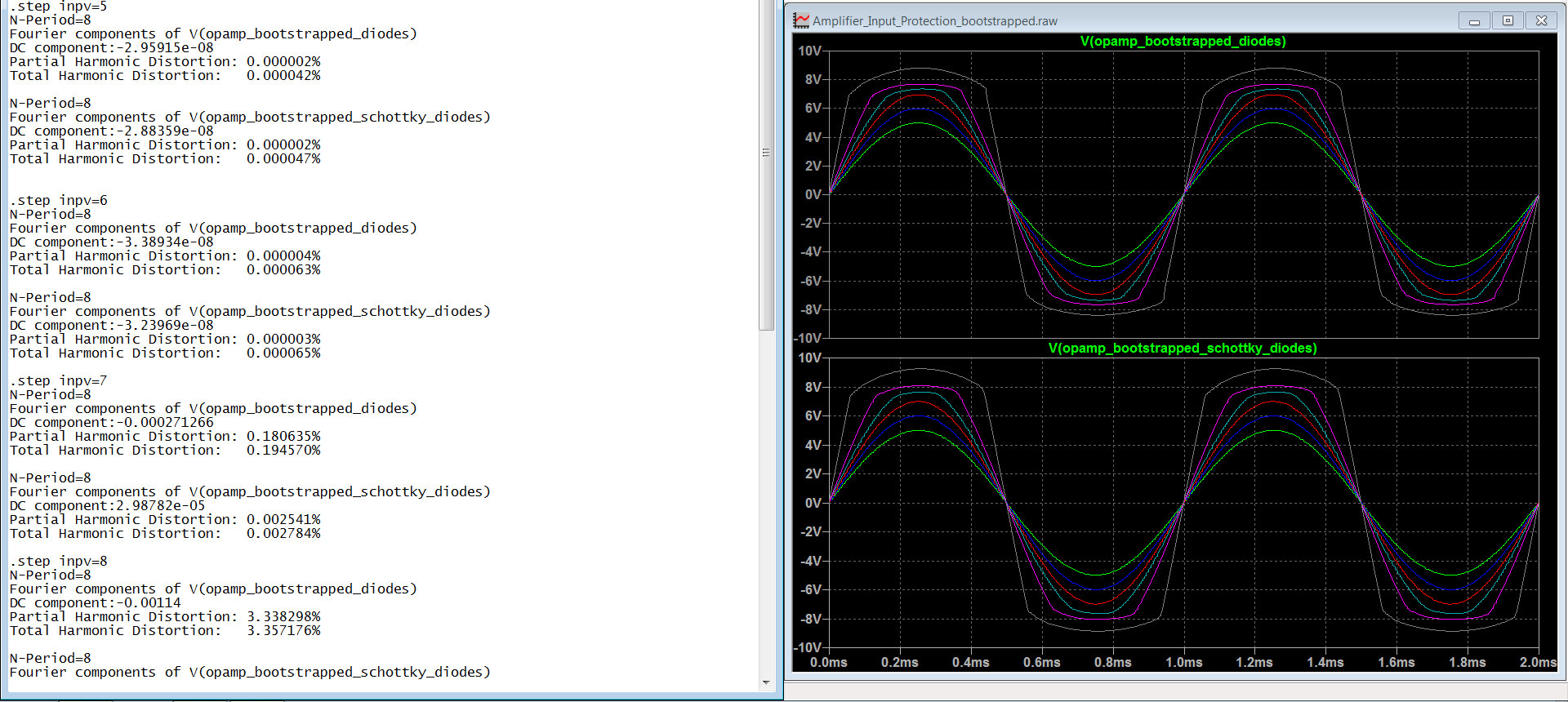This screenshot has width=1568, height=702.
Task: Click Partial Harmonic Distortion value 0.000004%
Action: (283, 255)
